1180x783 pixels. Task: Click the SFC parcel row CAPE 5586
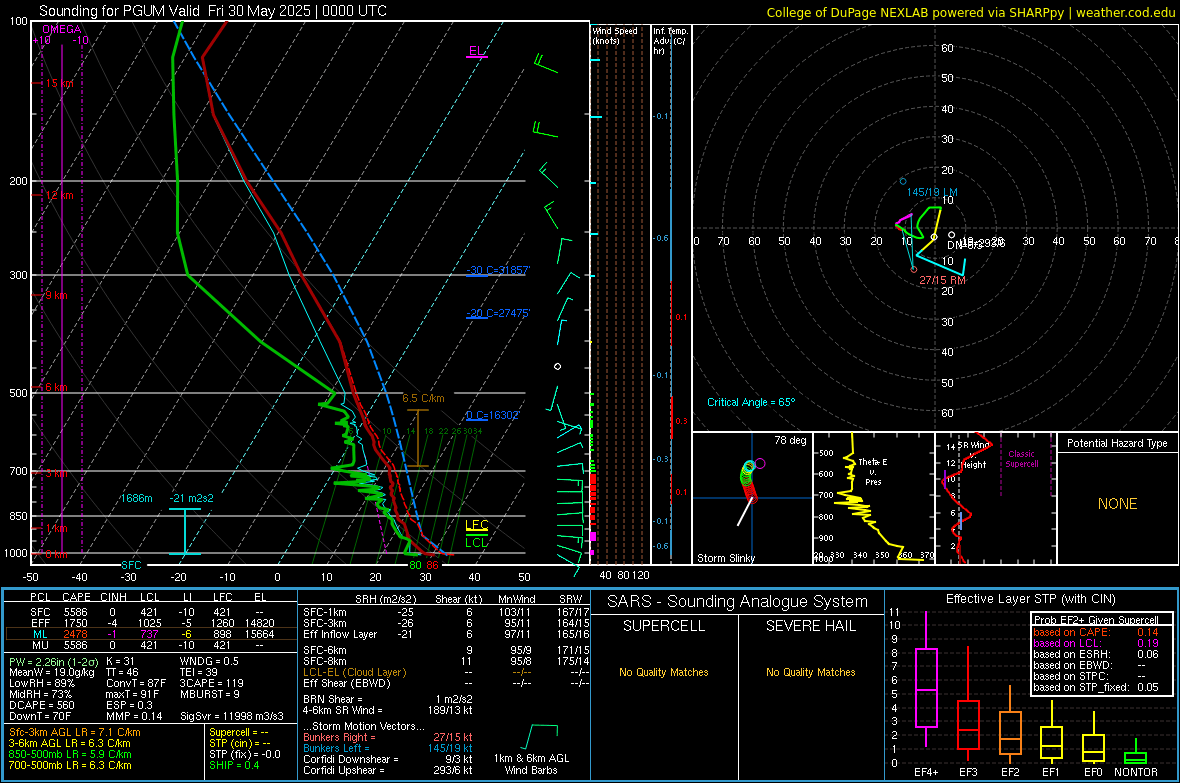(x=75, y=612)
